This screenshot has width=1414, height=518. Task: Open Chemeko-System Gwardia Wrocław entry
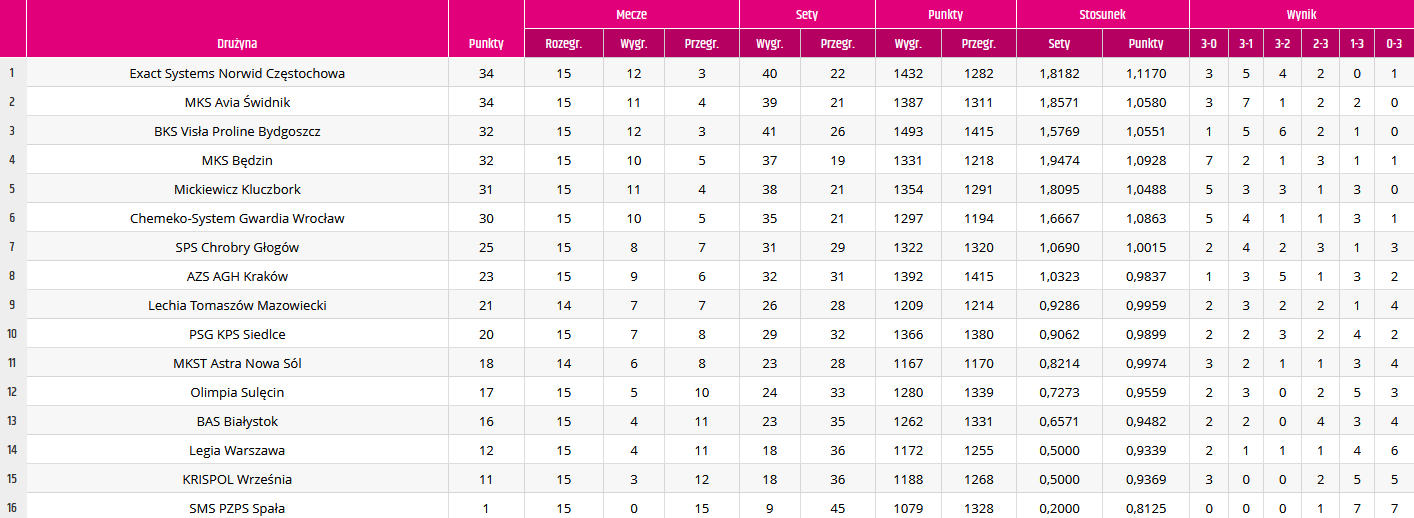coord(237,218)
